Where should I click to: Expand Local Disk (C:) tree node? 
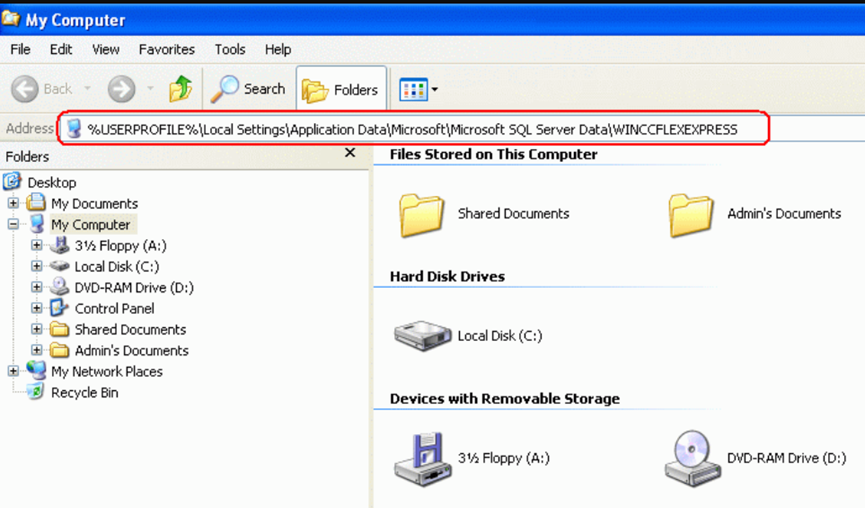pos(36,266)
